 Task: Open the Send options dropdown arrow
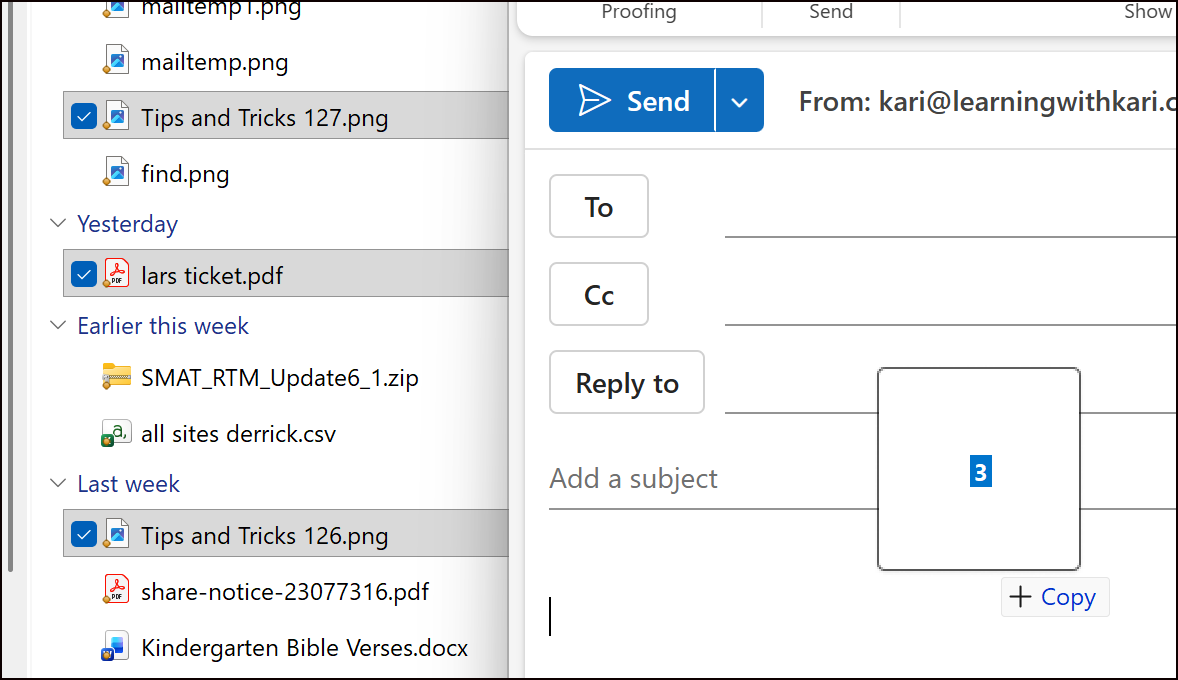click(x=740, y=101)
